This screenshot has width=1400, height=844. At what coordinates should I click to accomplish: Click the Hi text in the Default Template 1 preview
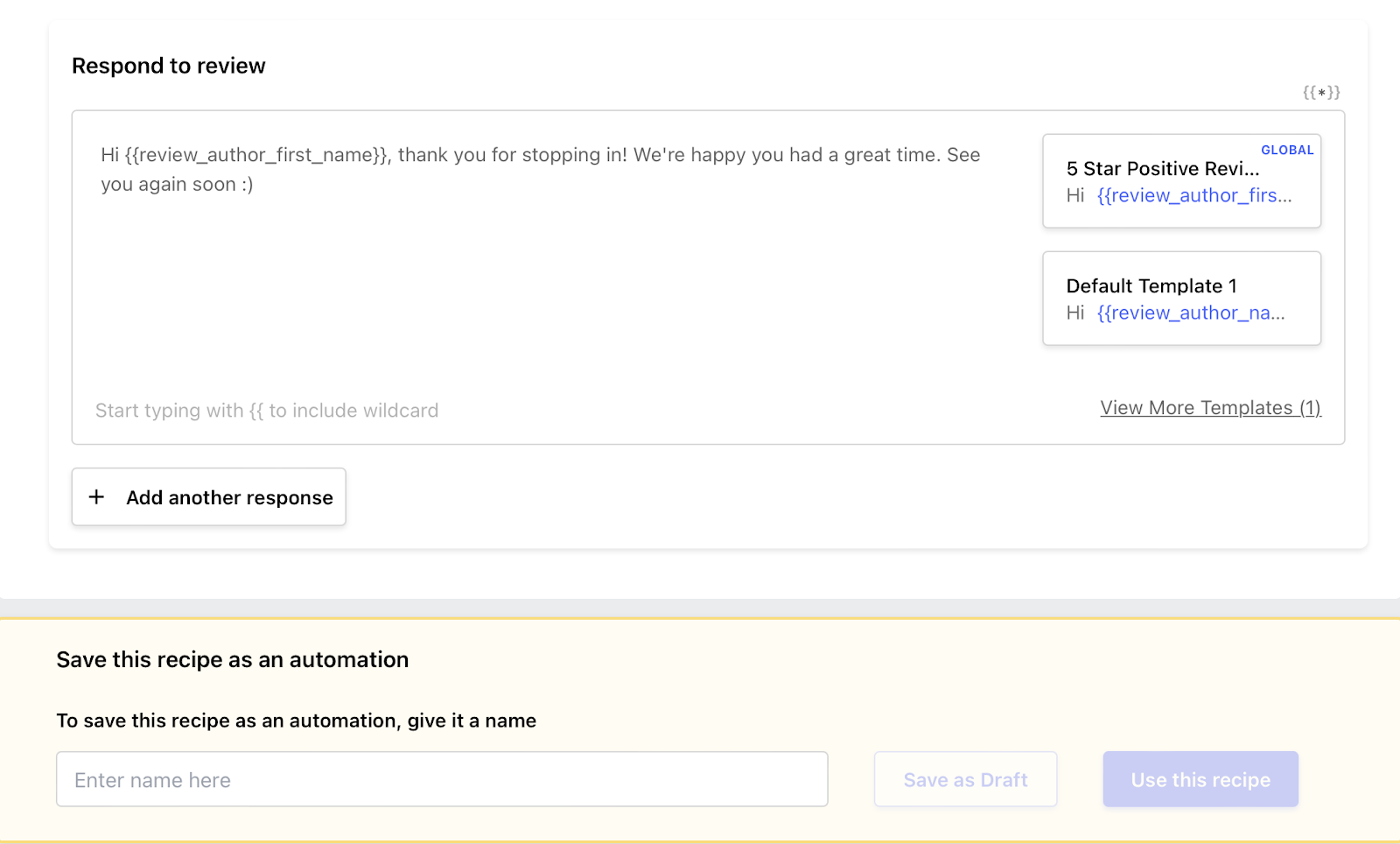point(1074,313)
